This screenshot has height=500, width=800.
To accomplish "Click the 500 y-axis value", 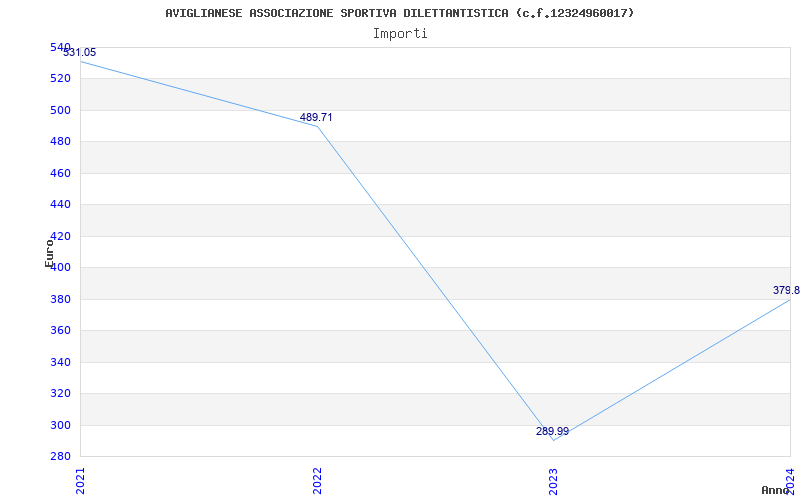I will coord(60,110).
